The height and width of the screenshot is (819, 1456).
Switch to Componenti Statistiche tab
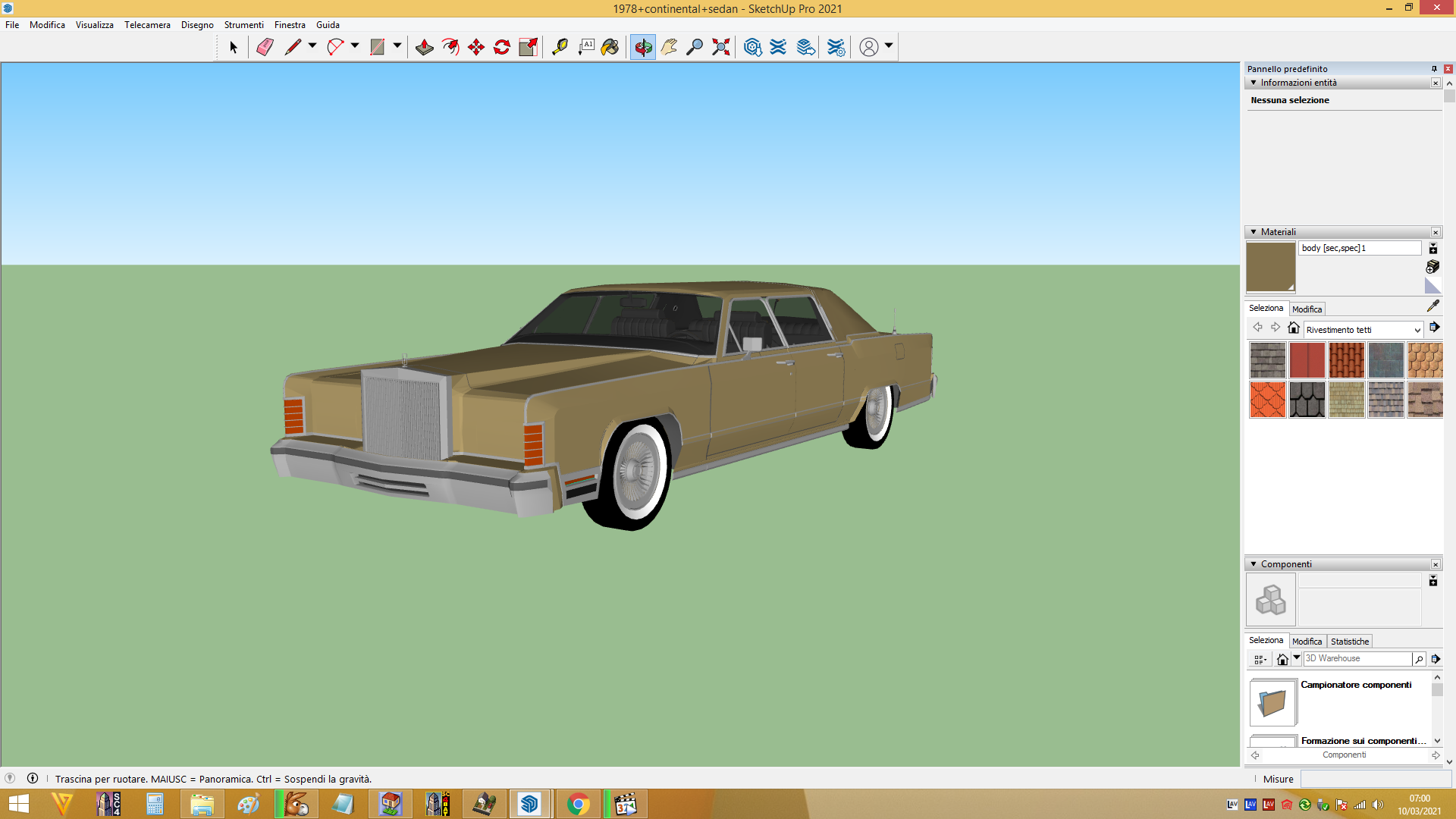(1350, 642)
